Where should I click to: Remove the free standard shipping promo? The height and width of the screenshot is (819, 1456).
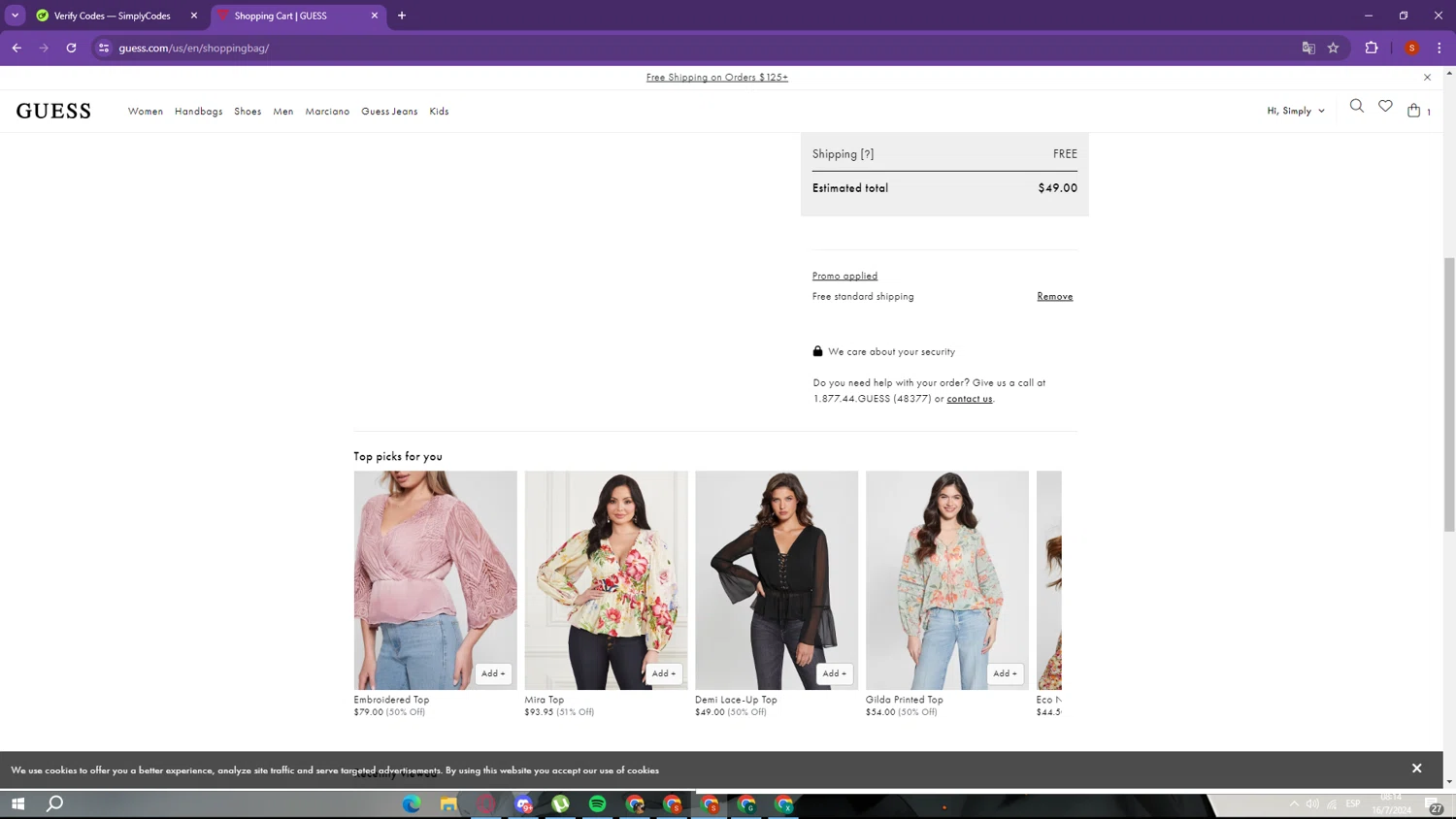(1054, 296)
